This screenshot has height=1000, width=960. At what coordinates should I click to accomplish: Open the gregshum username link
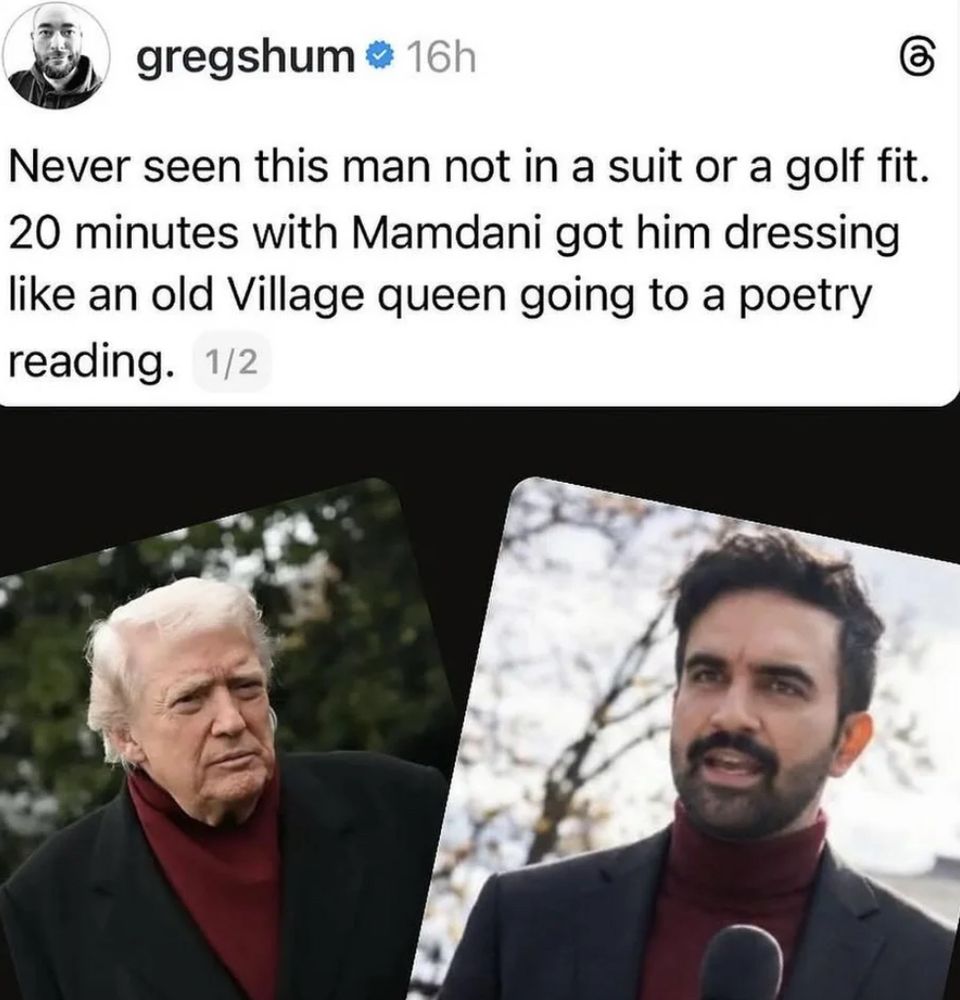246,59
